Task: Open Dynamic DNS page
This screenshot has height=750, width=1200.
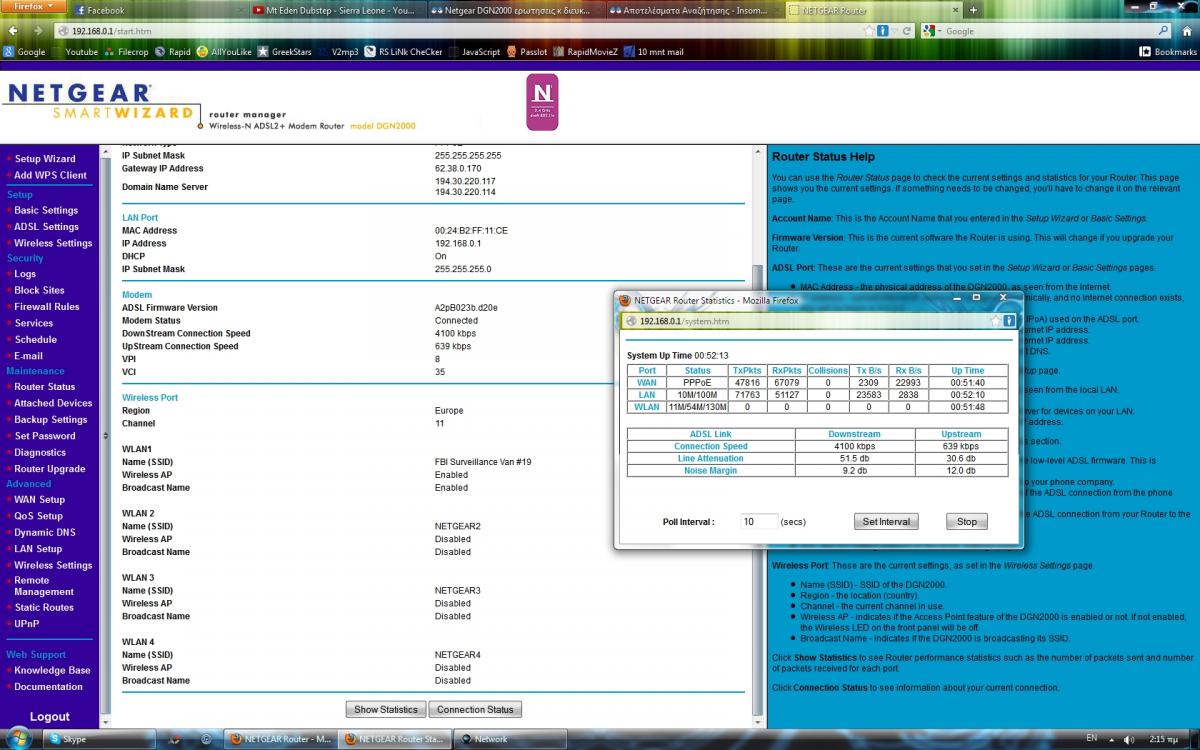Action: 44,533
